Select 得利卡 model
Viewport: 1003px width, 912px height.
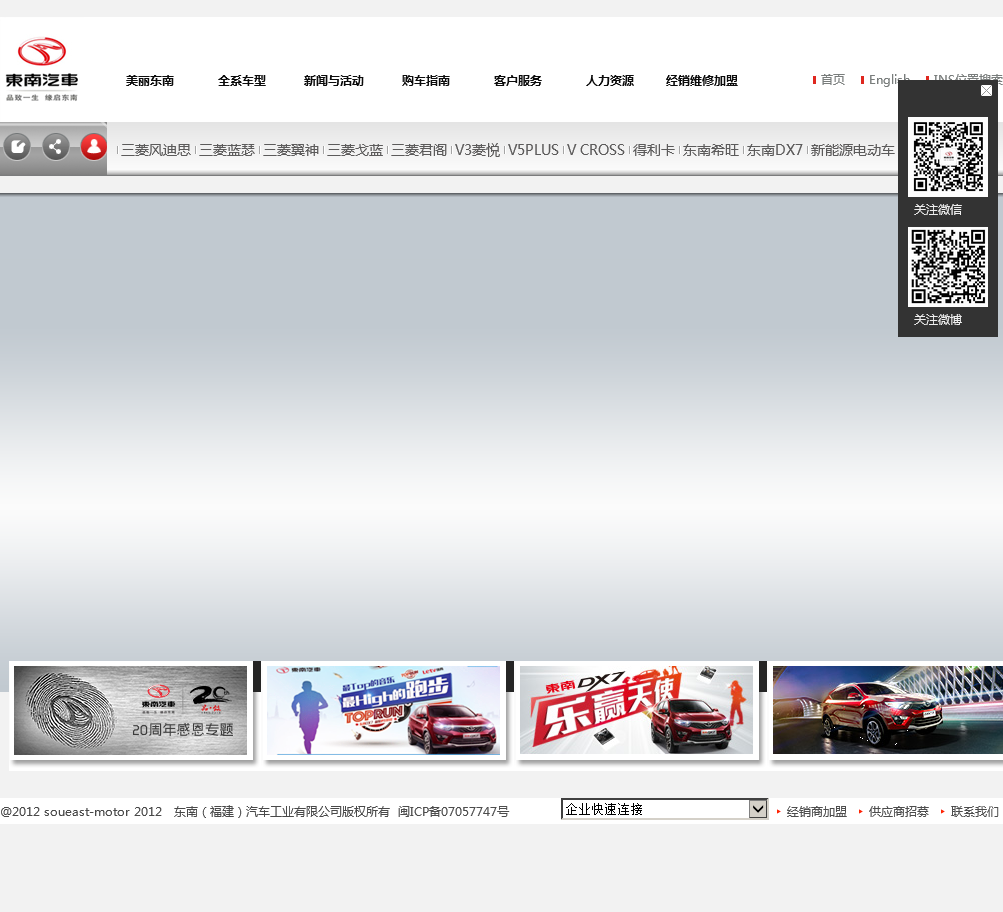click(654, 150)
